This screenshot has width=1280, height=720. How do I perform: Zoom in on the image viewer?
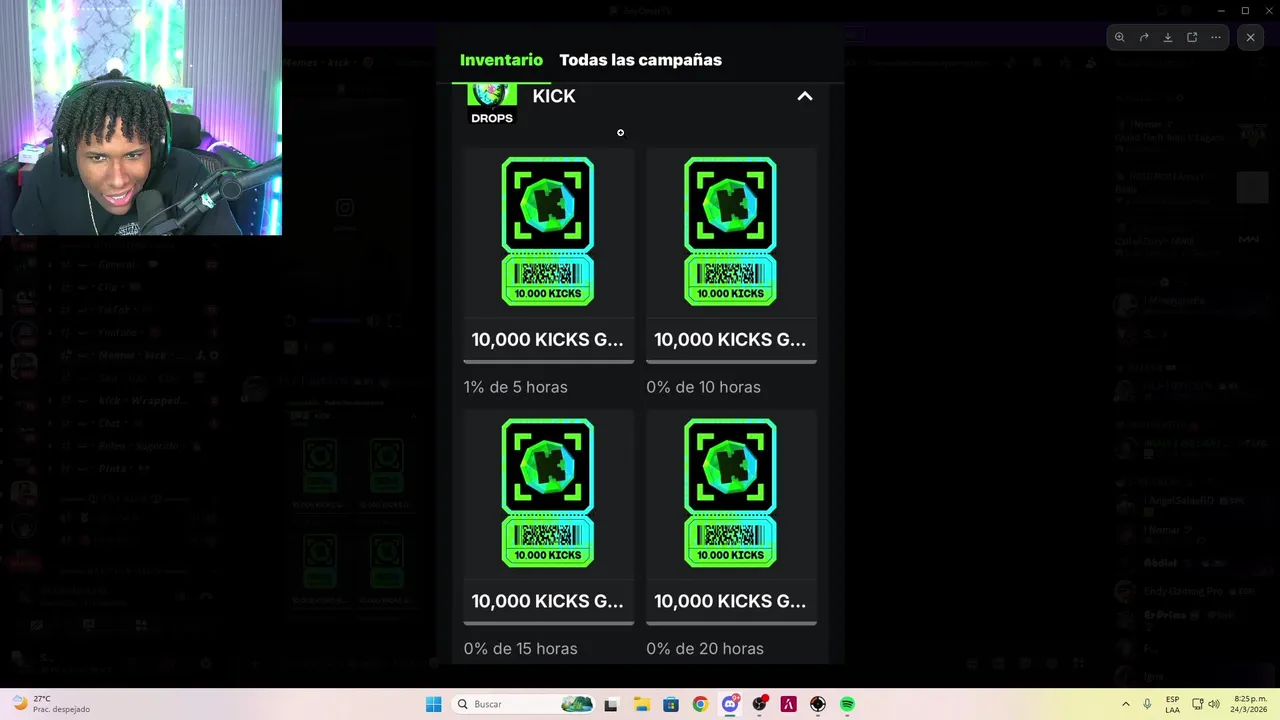[x=1120, y=37]
